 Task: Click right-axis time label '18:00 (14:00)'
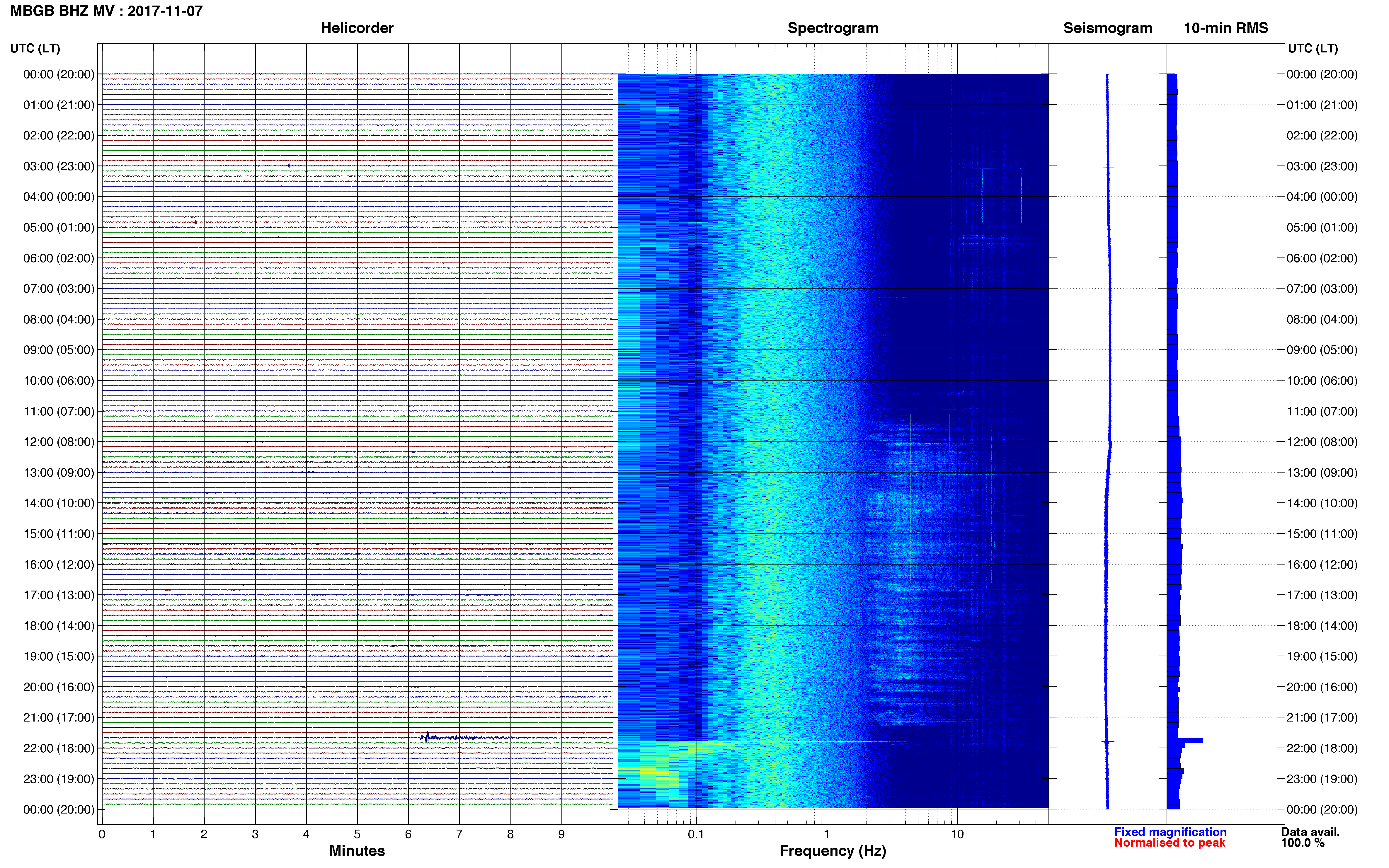[x=1322, y=626]
